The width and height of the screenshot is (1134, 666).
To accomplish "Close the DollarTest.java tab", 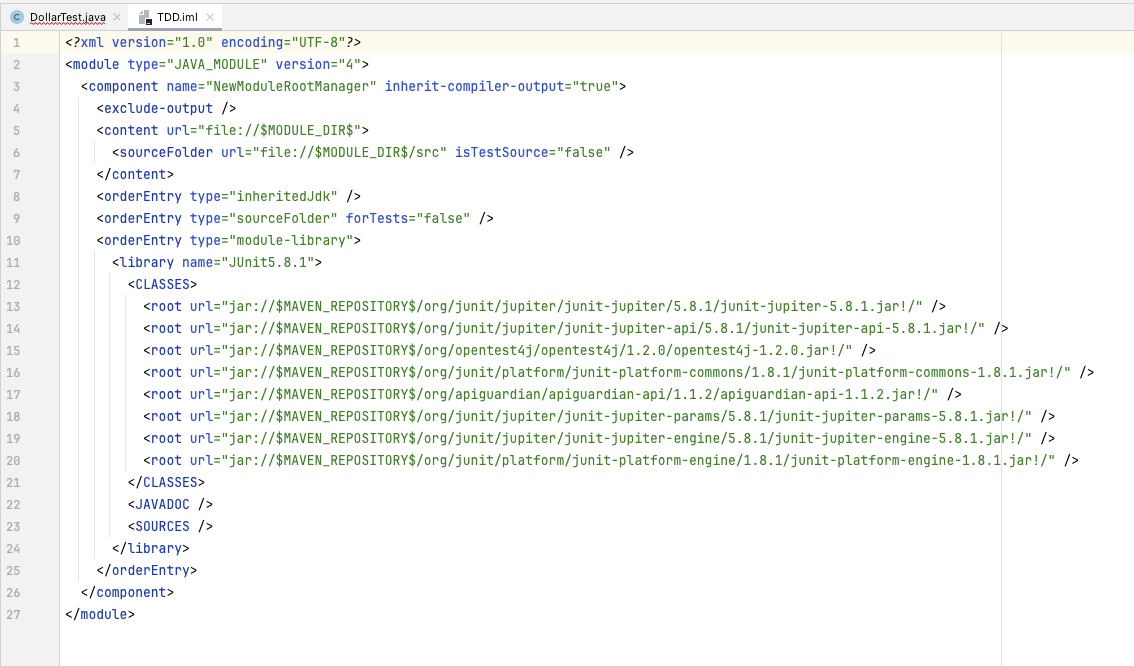I will (117, 17).
